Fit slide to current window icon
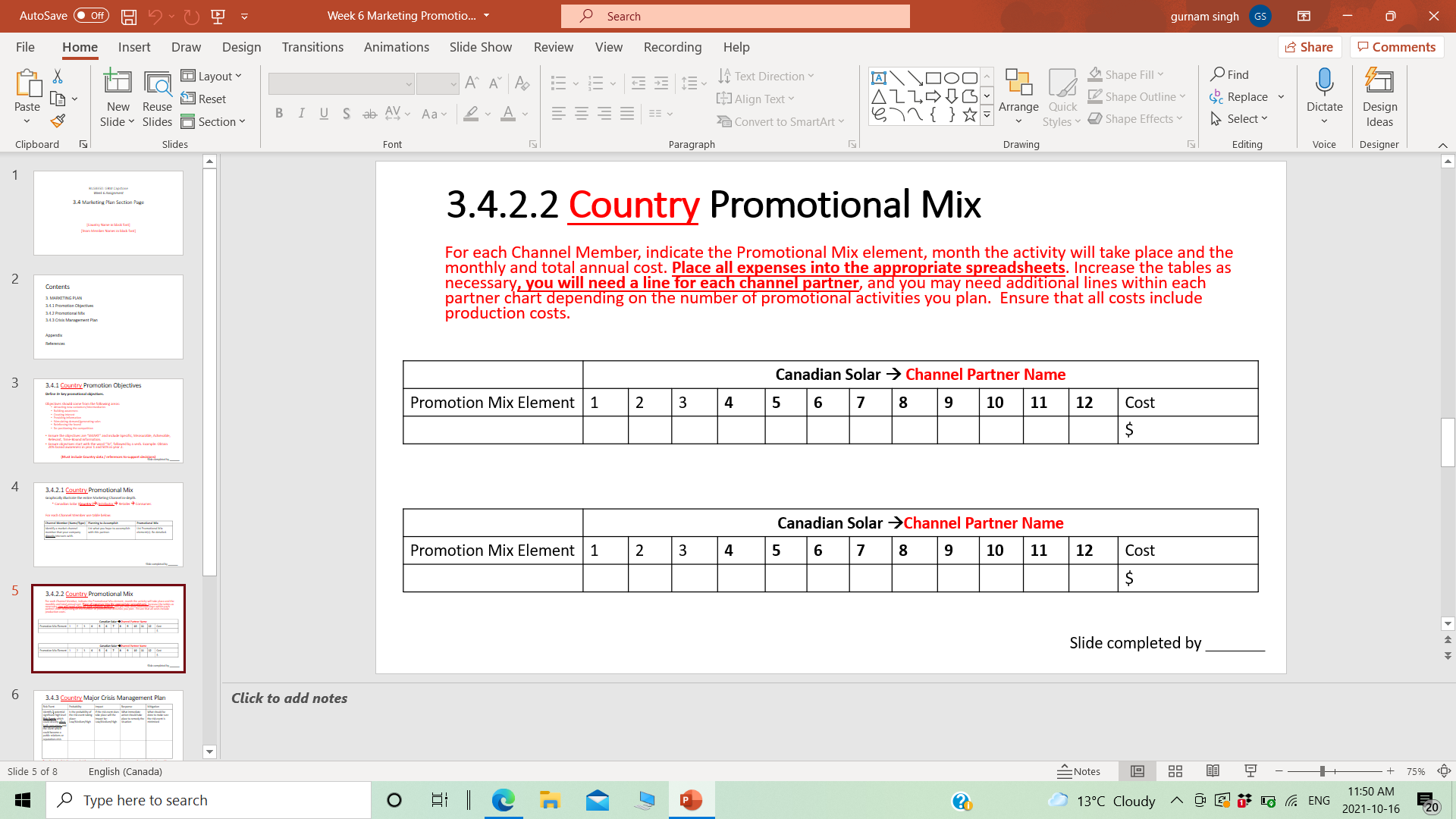The image size is (1456, 819). coord(1445,771)
